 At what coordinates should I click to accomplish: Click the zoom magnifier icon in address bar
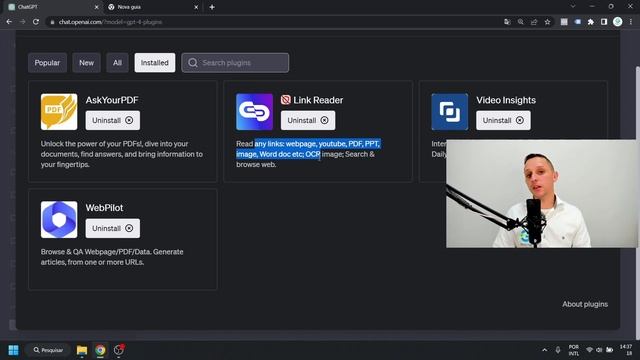(x=520, y=22)
